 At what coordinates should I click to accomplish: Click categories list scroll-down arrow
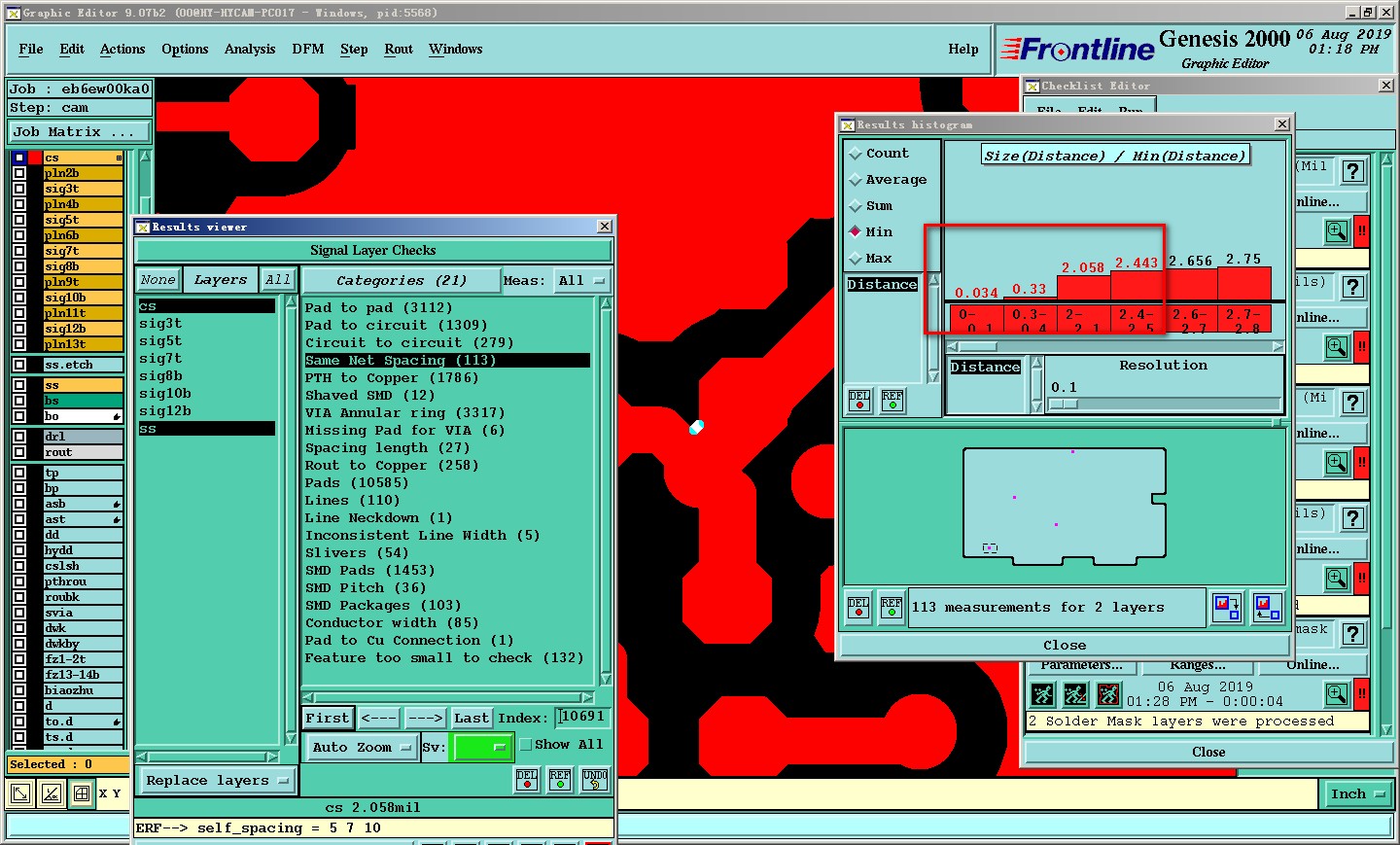(606, 679)
